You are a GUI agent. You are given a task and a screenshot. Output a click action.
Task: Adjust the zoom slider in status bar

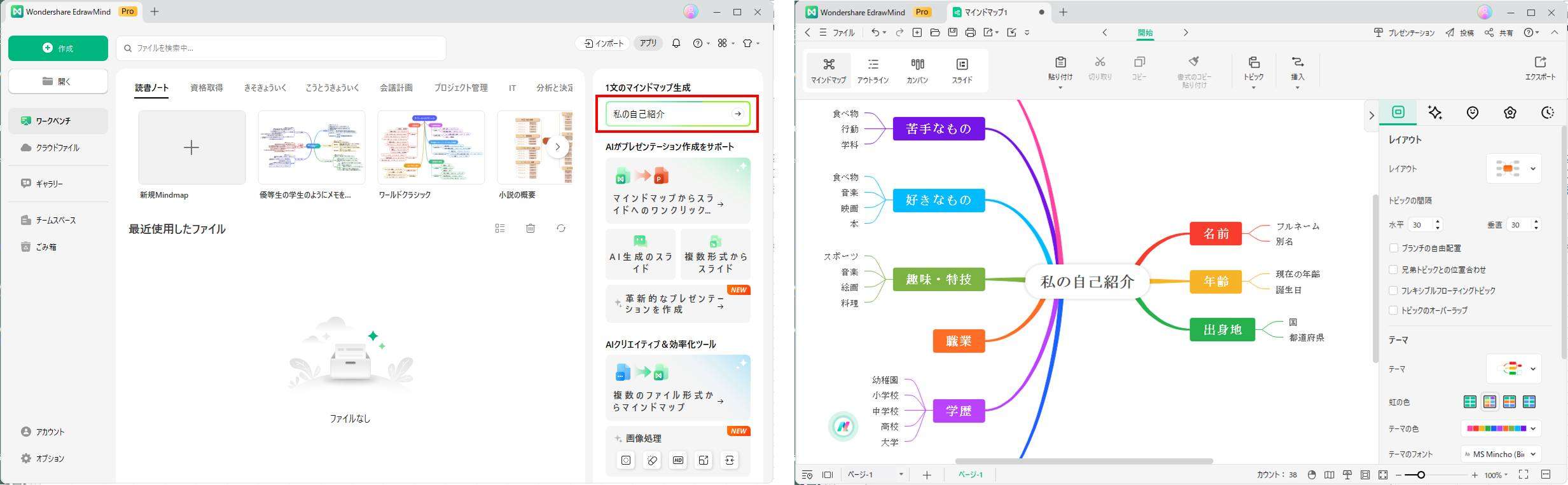coord(1420,475)
